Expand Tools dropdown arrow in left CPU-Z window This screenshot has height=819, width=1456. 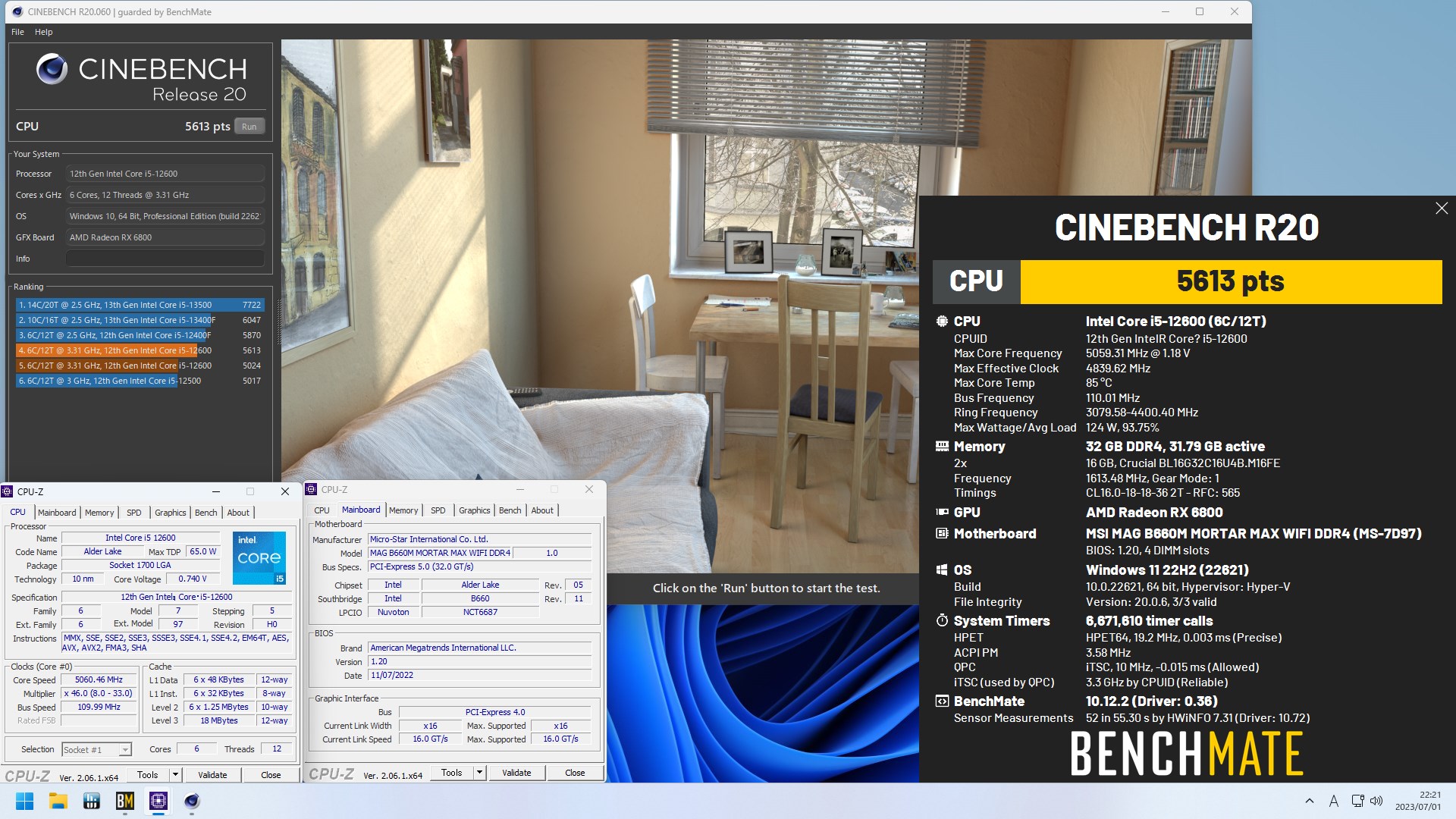tap(175, 775)
